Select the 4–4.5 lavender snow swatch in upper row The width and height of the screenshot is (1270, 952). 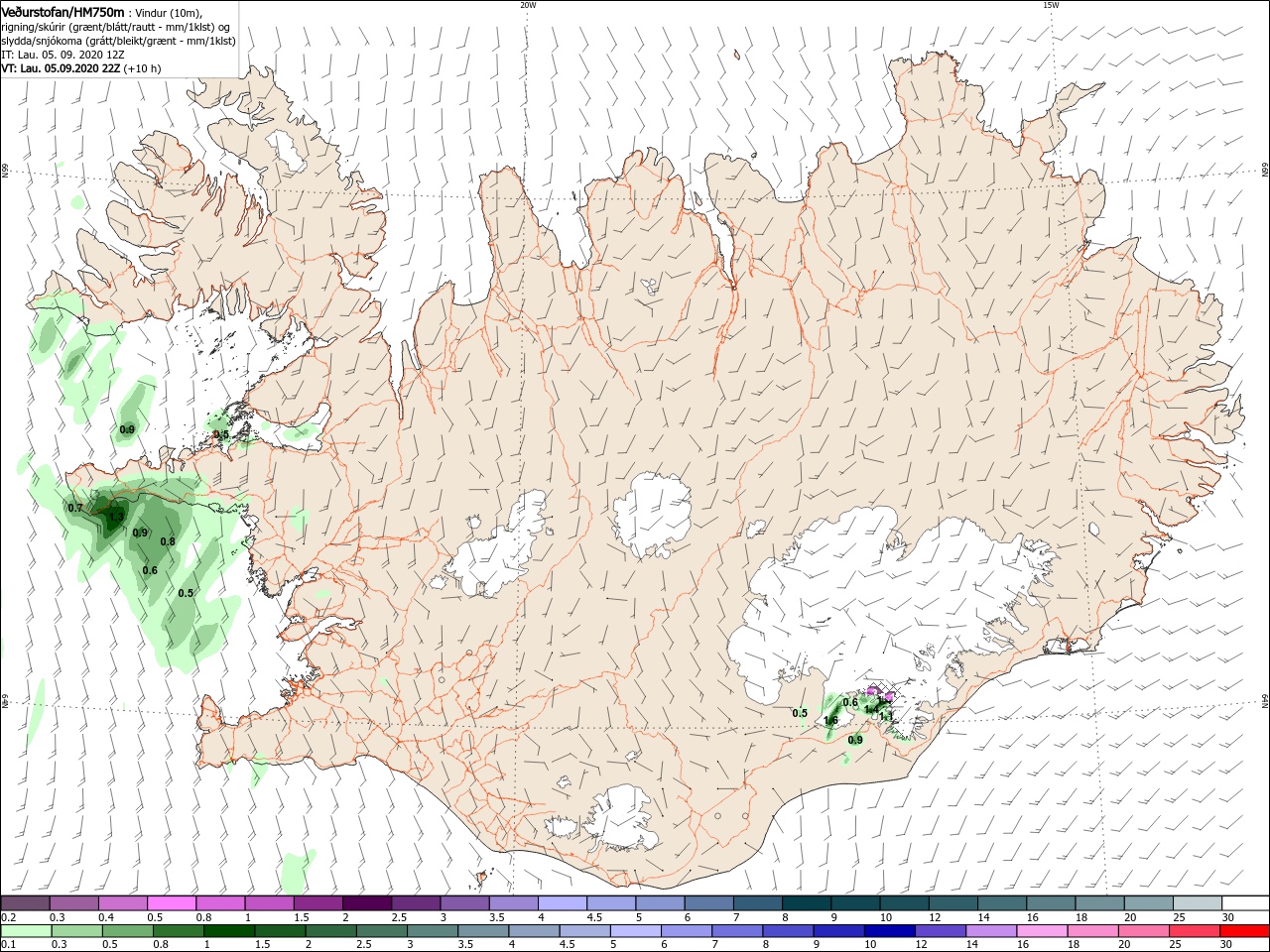(x=562, y=903)
